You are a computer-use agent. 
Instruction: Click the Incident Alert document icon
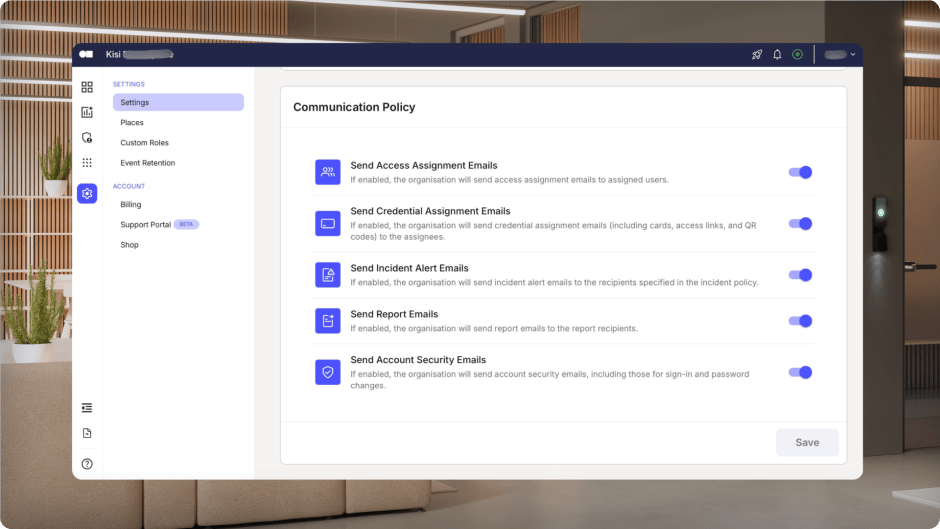(328, 275)
